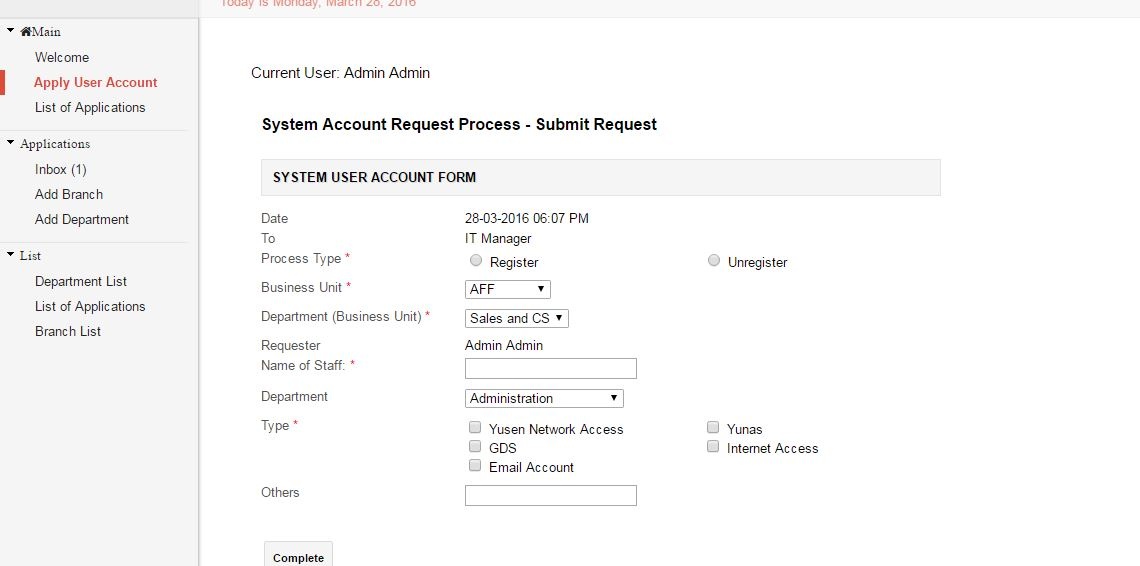Collapse the List sidebar section
This screenshot has width=1140, height=566.
pos(10,255)
